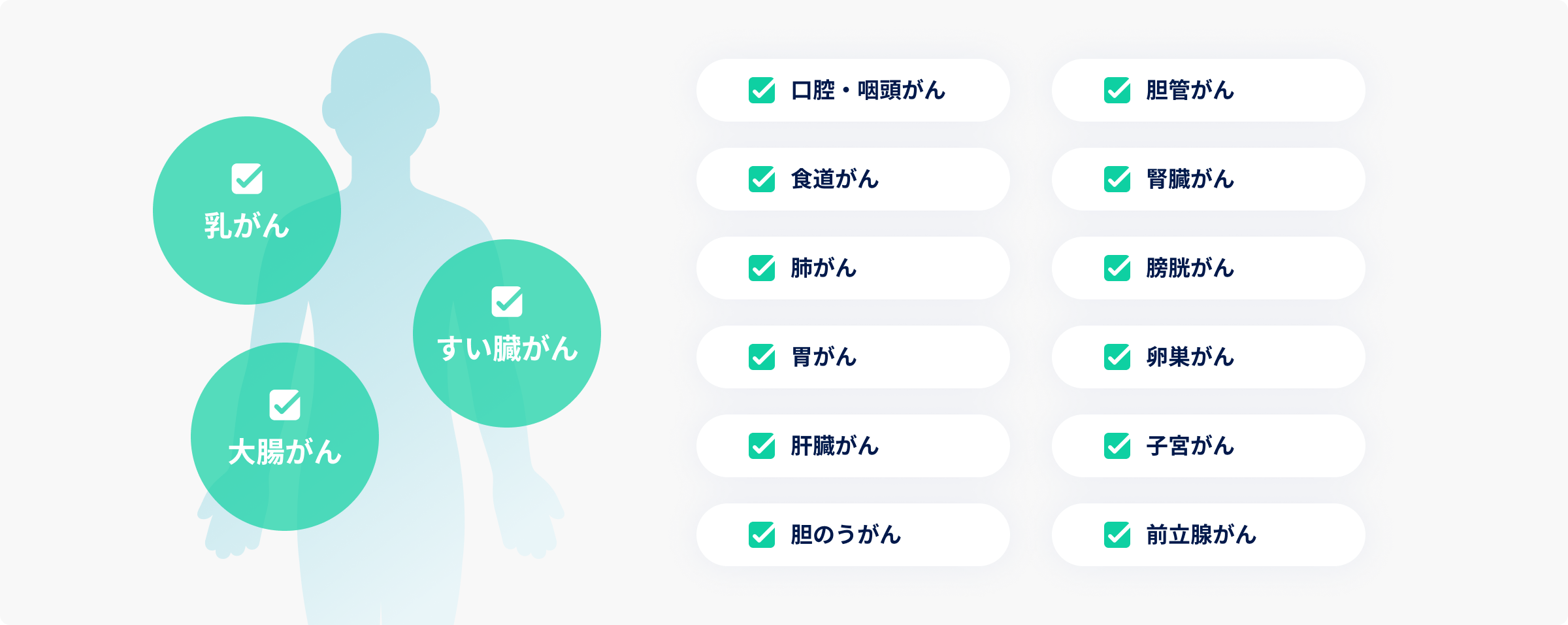Select the 膀胱がん pill item
Viewport: 1568px width, 625px height.
pyautogui.click(x=1209, y=268)
